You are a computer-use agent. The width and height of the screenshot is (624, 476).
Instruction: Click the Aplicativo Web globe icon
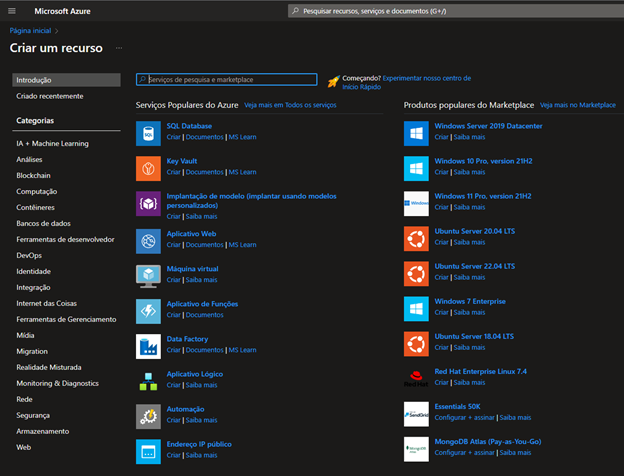point(148,241)
